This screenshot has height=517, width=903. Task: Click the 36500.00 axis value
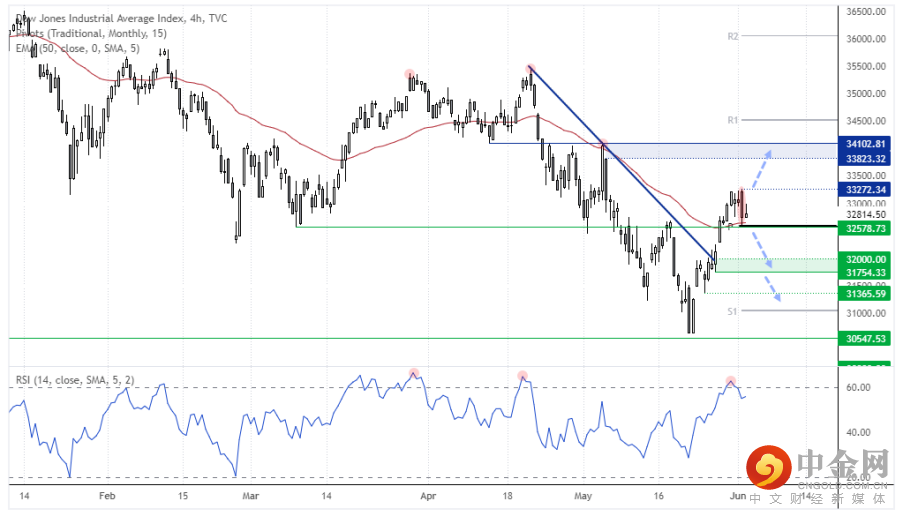pos(866,12)
